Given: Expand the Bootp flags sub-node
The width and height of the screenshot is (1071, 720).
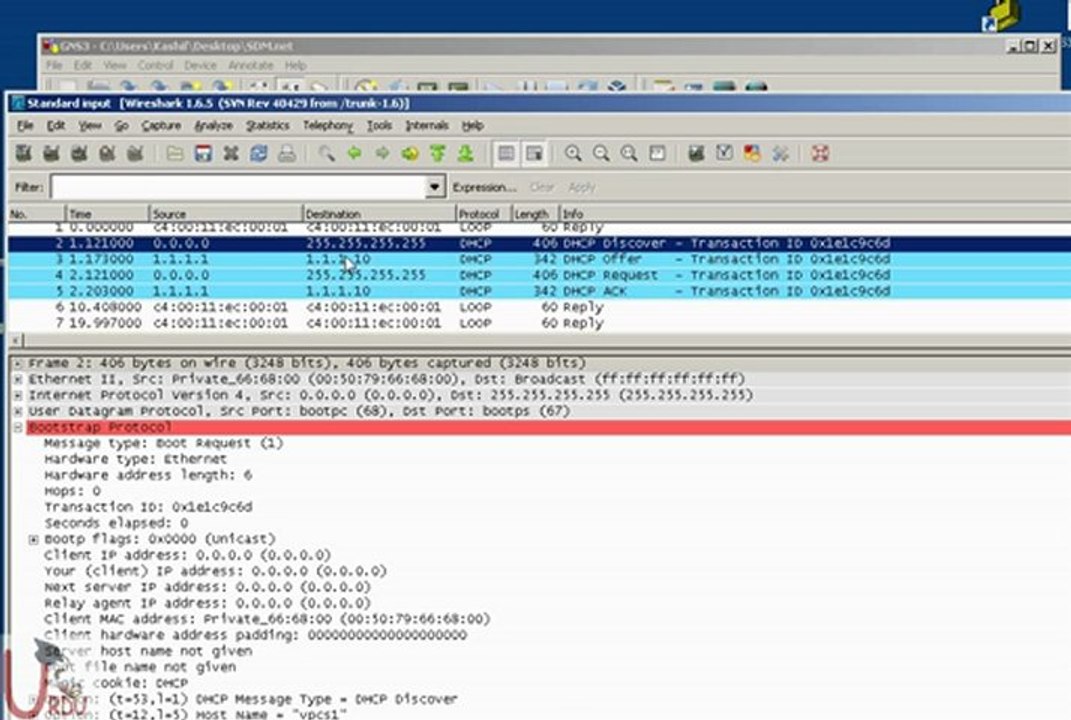Looking at the screenshot, I should click(33, 540).
